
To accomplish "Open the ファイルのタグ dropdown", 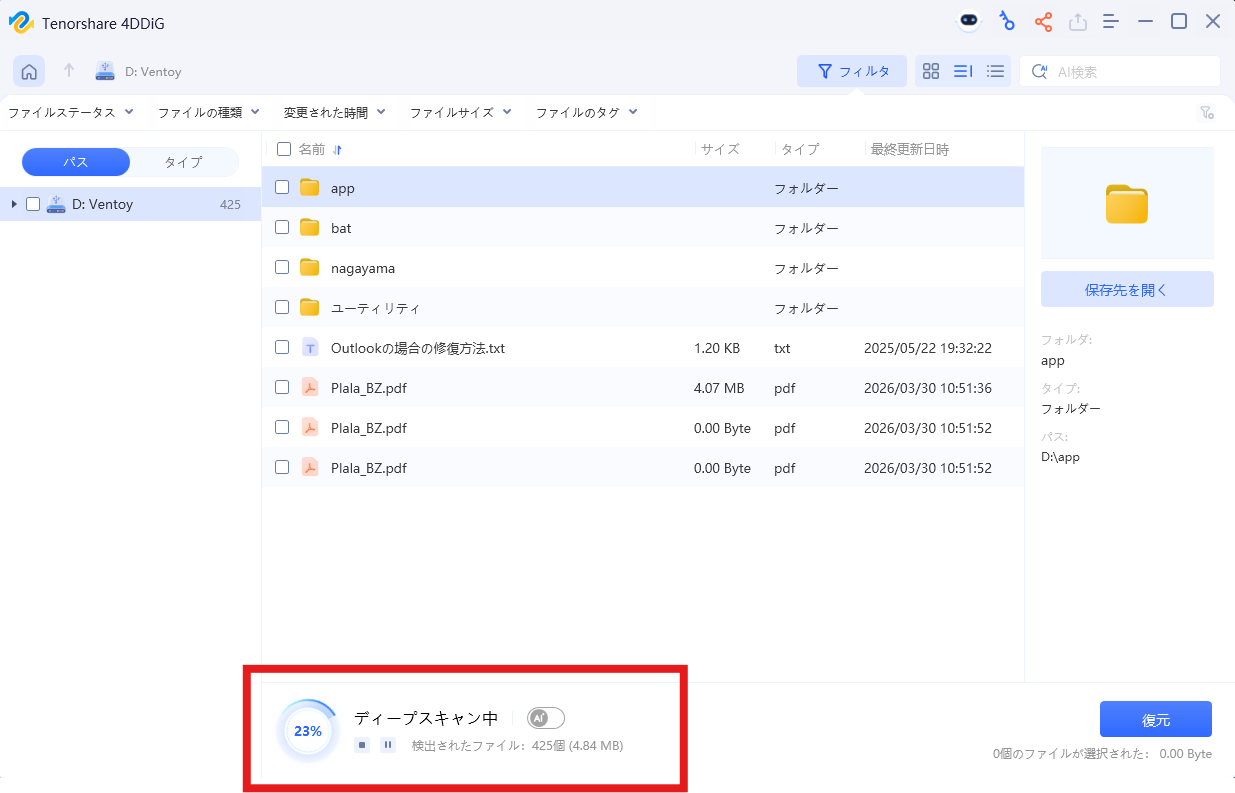I will 586,113.
